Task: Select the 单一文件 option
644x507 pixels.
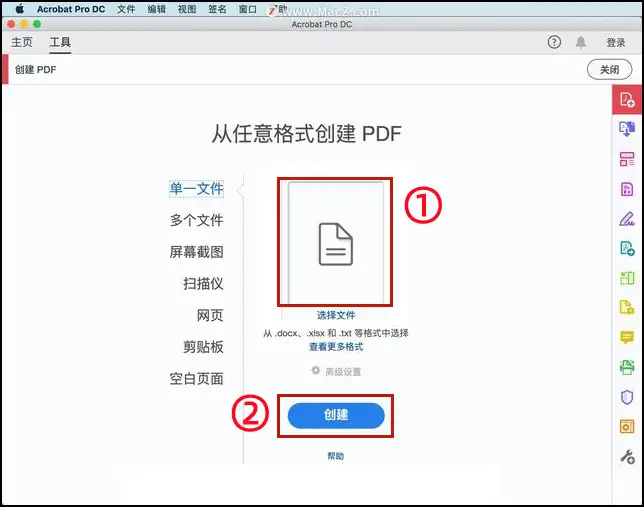Action: [196, 189]
